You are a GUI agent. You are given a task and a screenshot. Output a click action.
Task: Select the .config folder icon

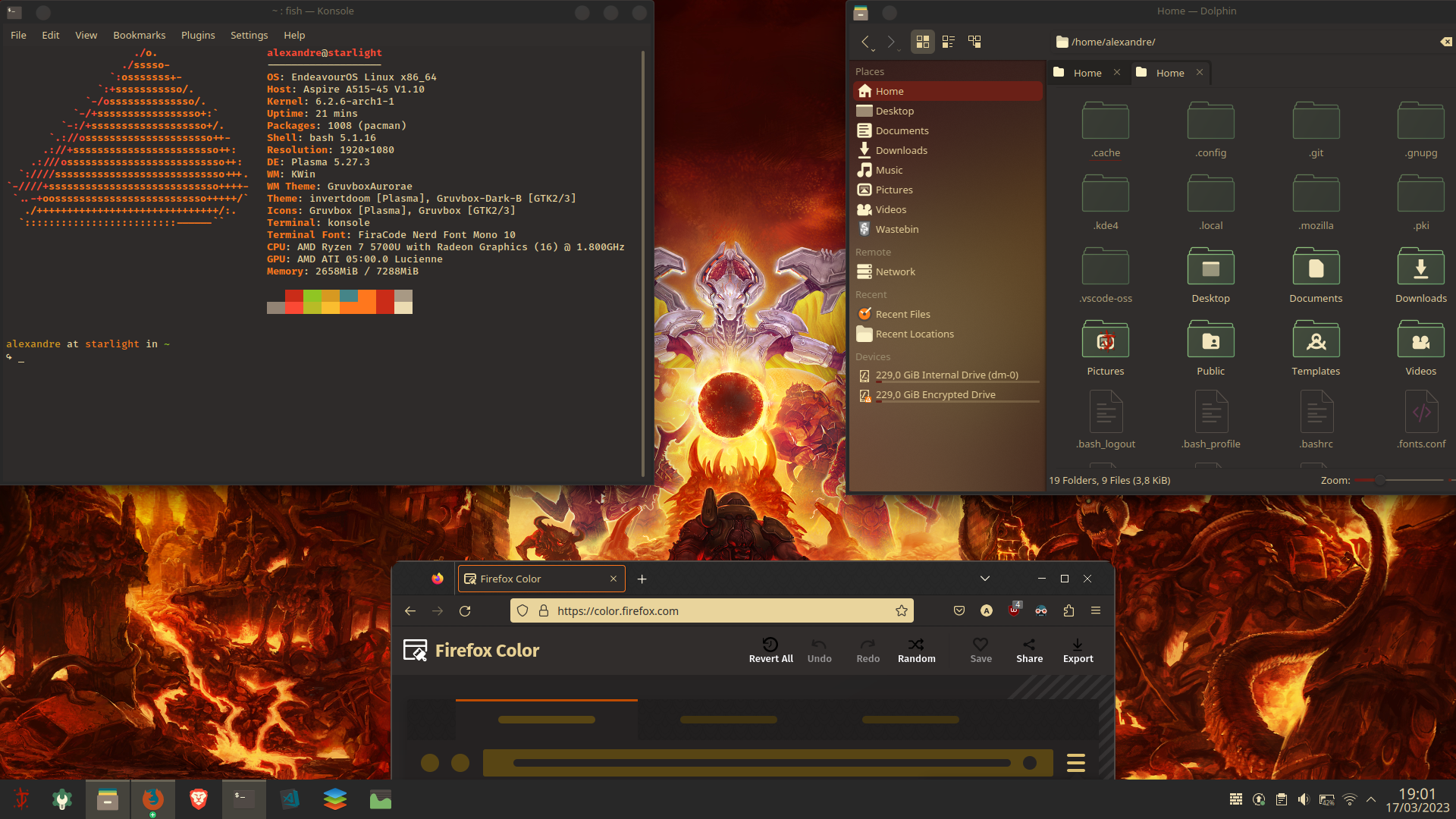(1211, 121)
